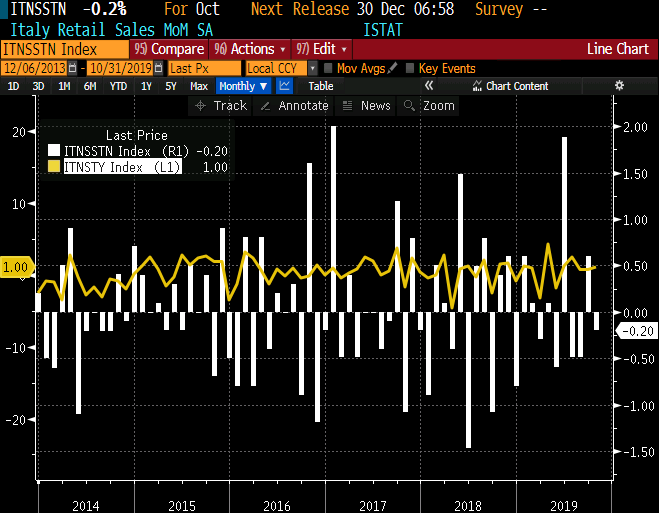
Task: Open the Local CCY currency dropdown
Action: [312, 68]
